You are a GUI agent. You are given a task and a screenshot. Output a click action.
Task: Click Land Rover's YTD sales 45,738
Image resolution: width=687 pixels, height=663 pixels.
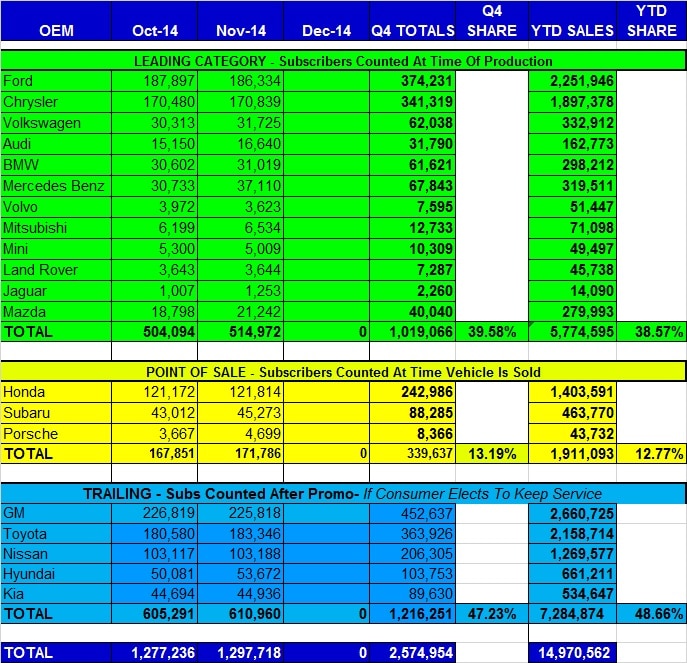(x=573, y=270)
